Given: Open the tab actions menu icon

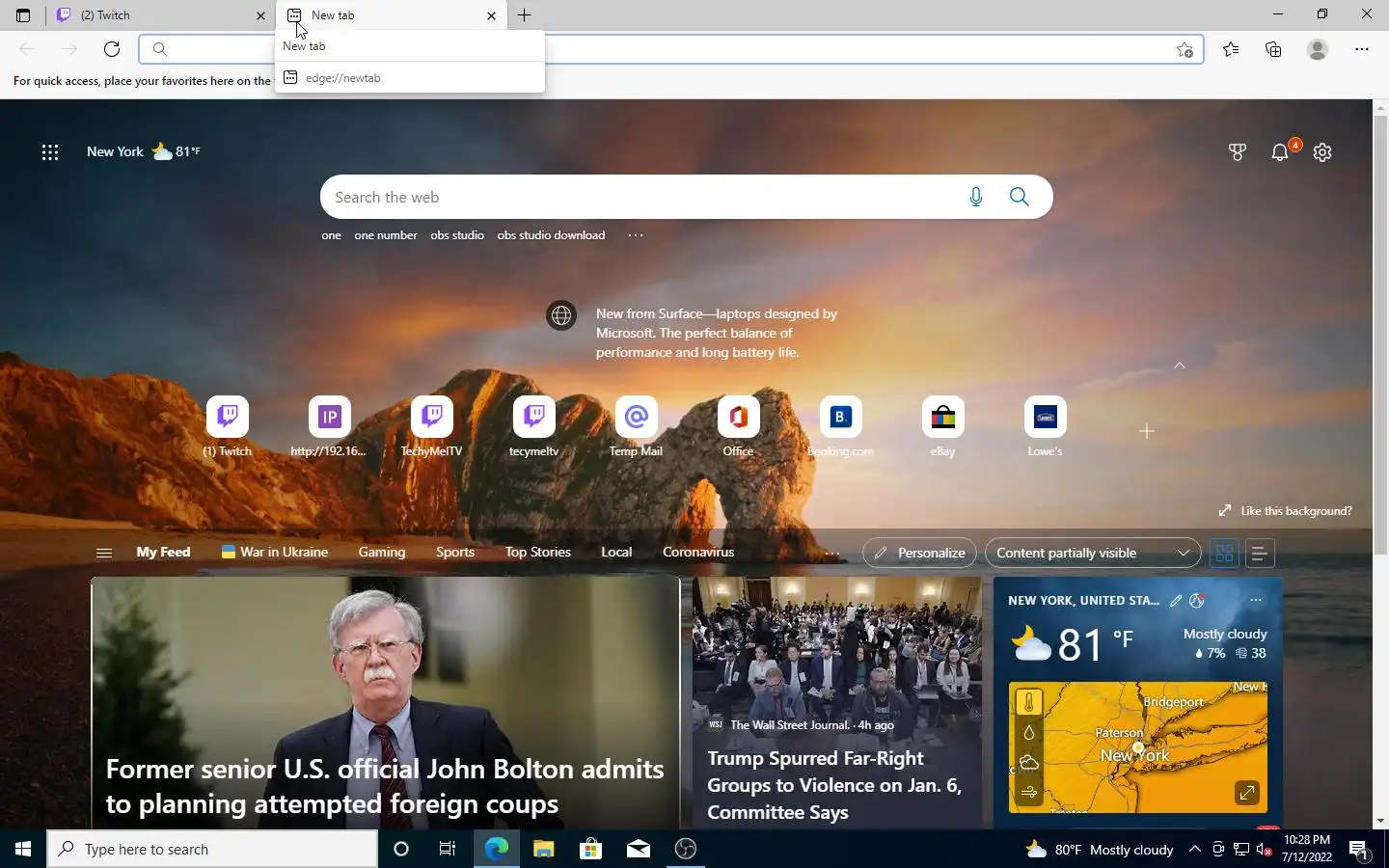Looking at the screenshot, I should (23, 15).
